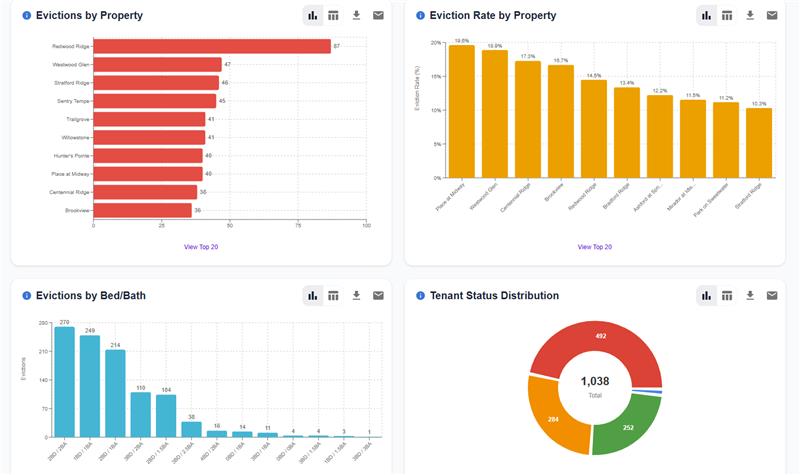Click the Redwood Ridge bar with 87 evictions

point(212,47)
